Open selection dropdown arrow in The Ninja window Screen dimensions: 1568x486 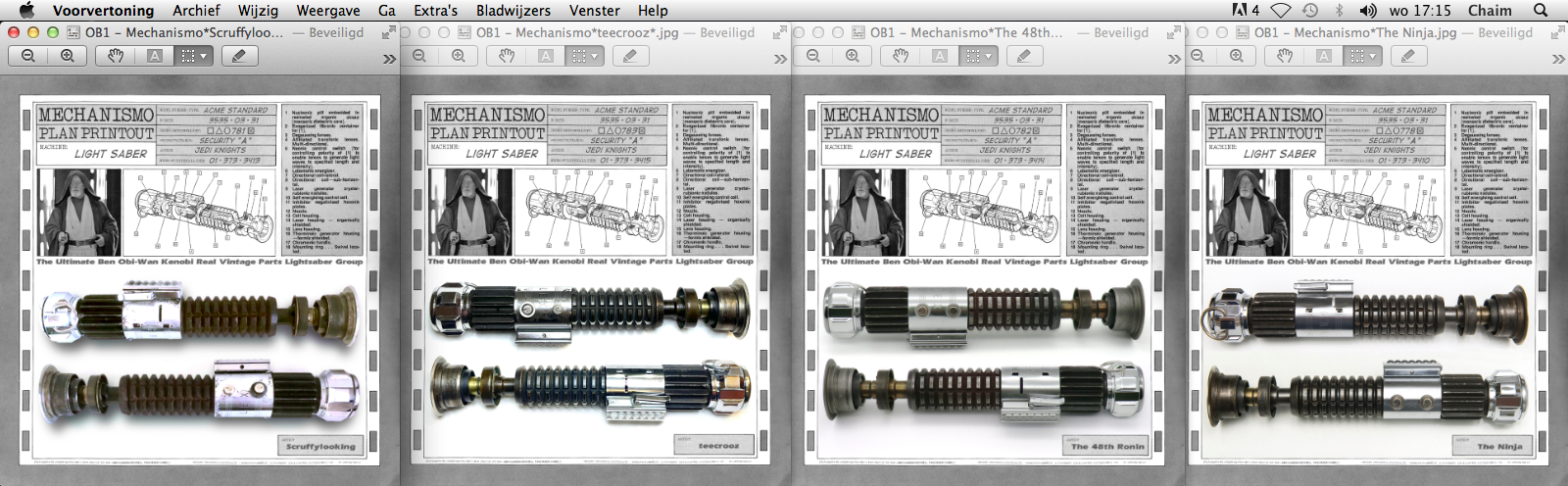1373,56
